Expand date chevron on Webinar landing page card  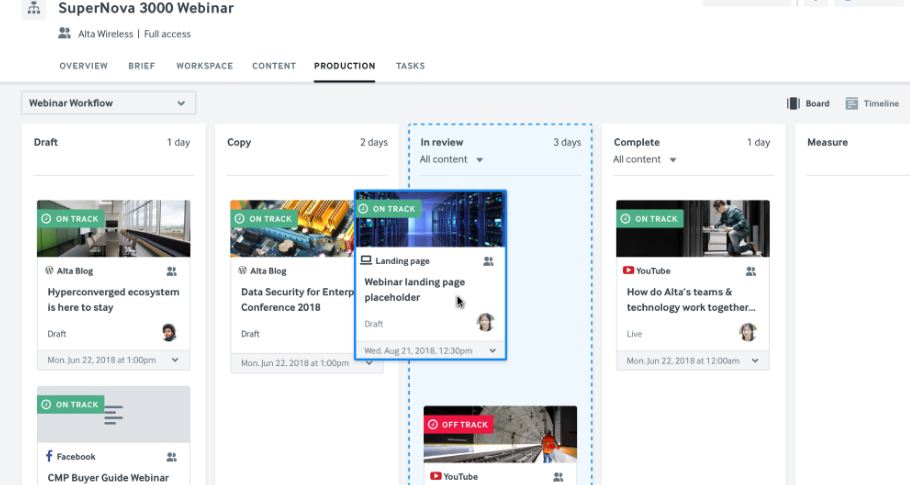click(492, 350)
